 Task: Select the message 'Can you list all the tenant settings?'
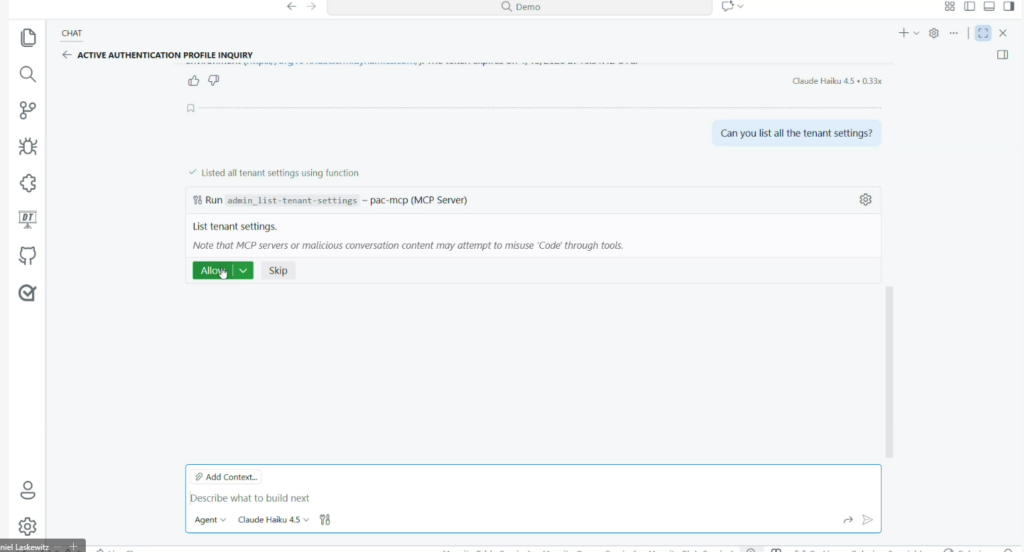coord(796,133)
